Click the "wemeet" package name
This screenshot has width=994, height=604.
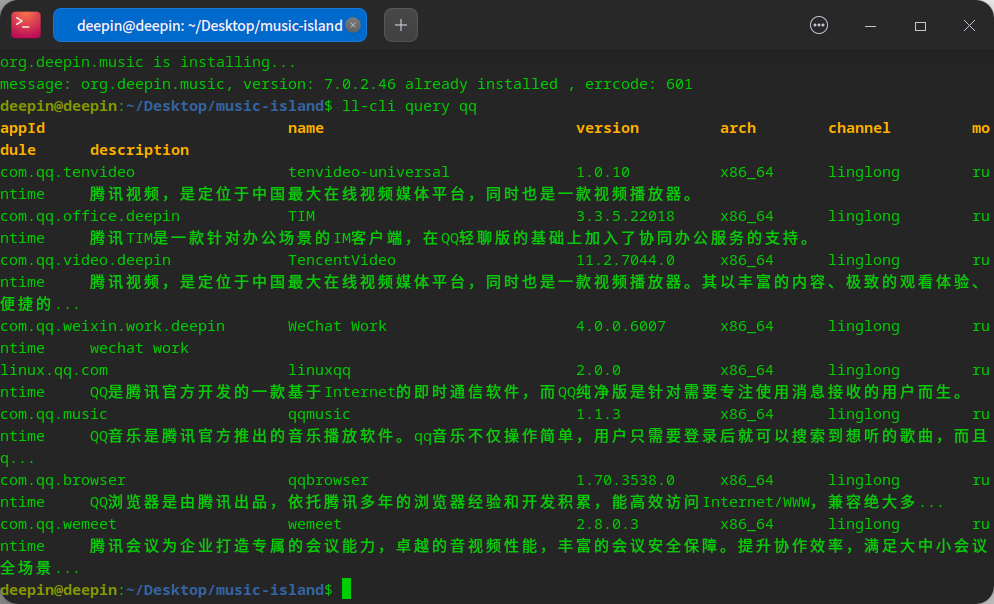314,524
